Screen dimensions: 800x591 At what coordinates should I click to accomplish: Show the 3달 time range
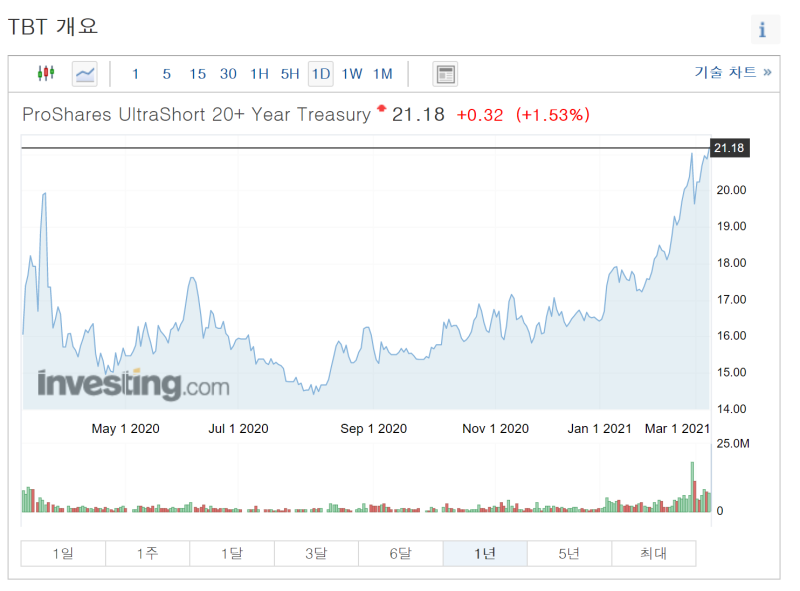click(x=316, y=553)
